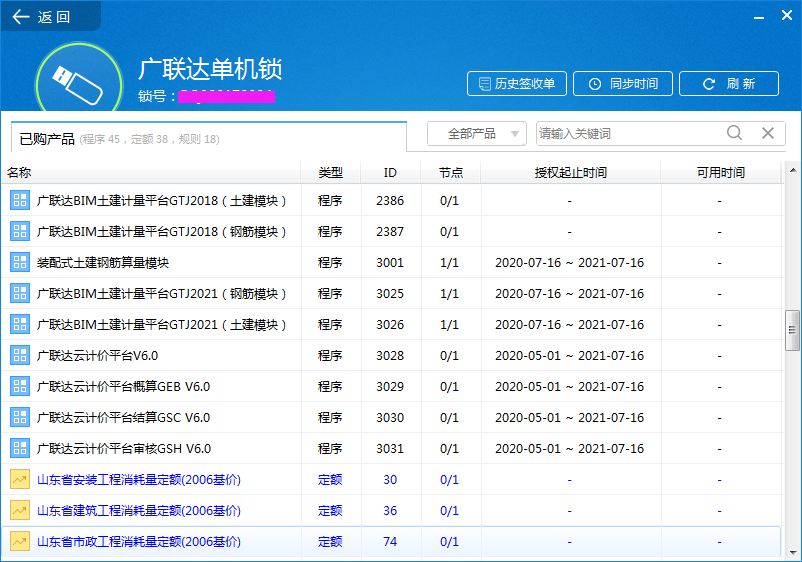The image size is (802, 562).
Task: Click authorization dates of ID 3030 row
Action: coord(569,418)
